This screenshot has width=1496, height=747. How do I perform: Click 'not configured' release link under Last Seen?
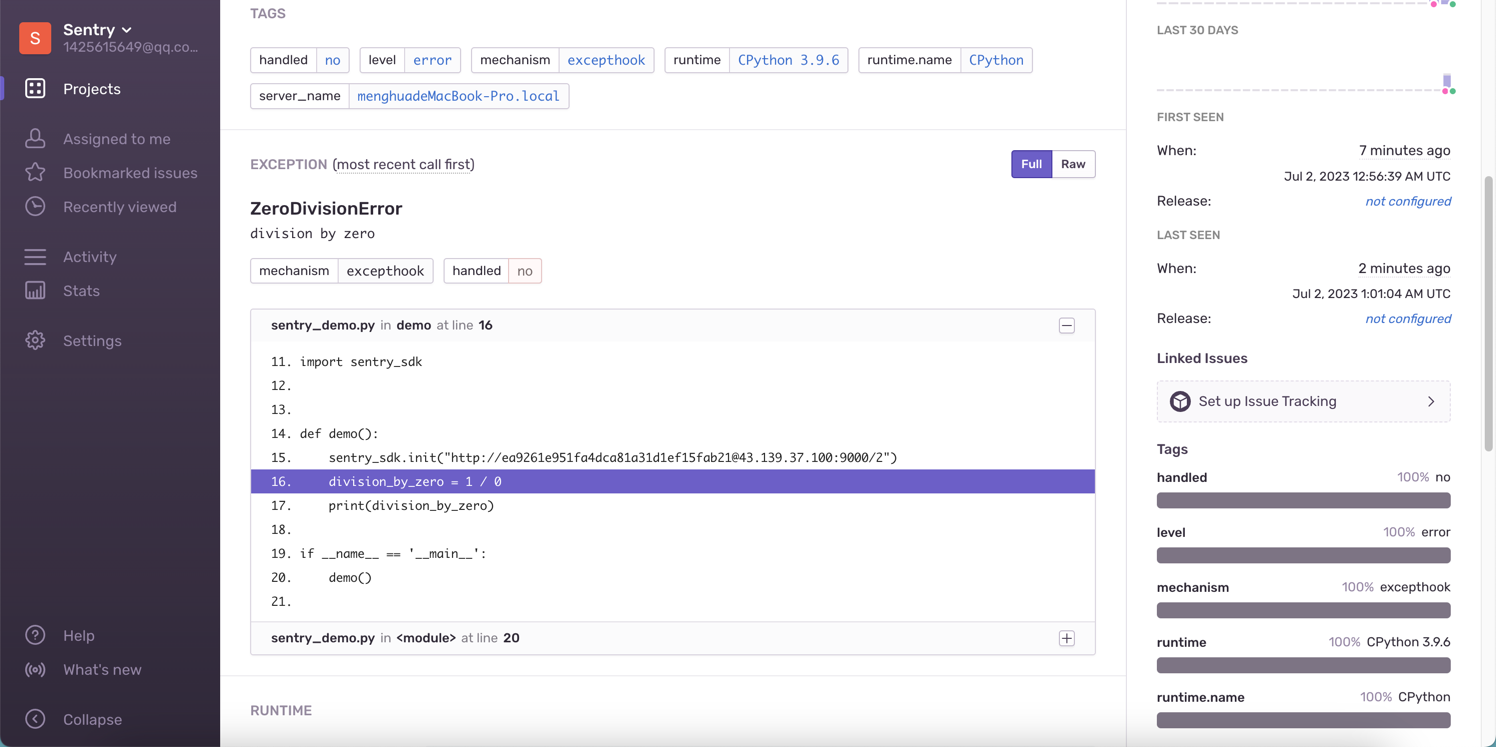click(x=1408, y=319)
